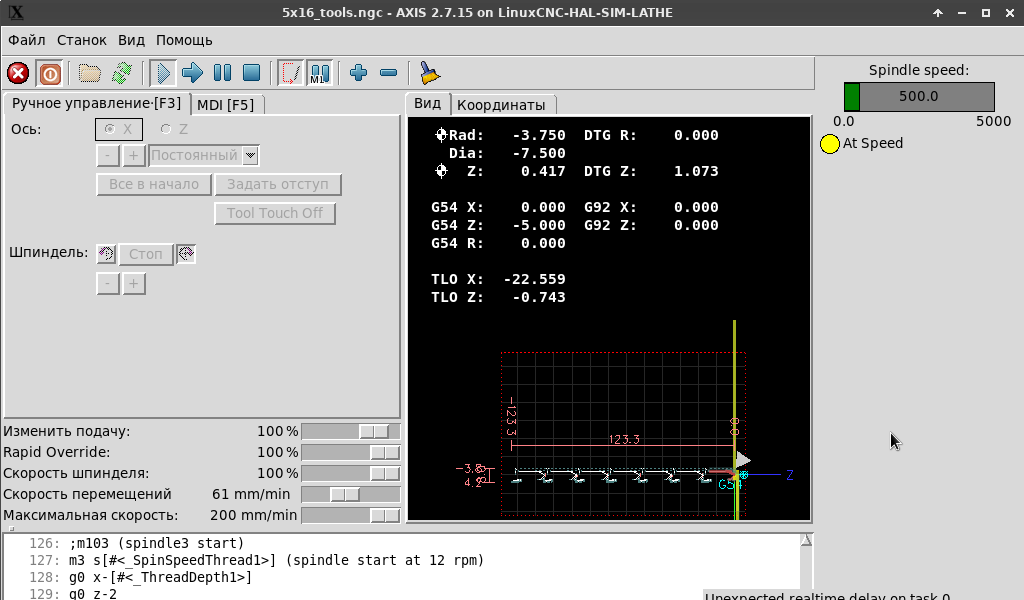1024x600 pixels.
Task: Open the Вид menu
Action: click(x=131, y=40)
